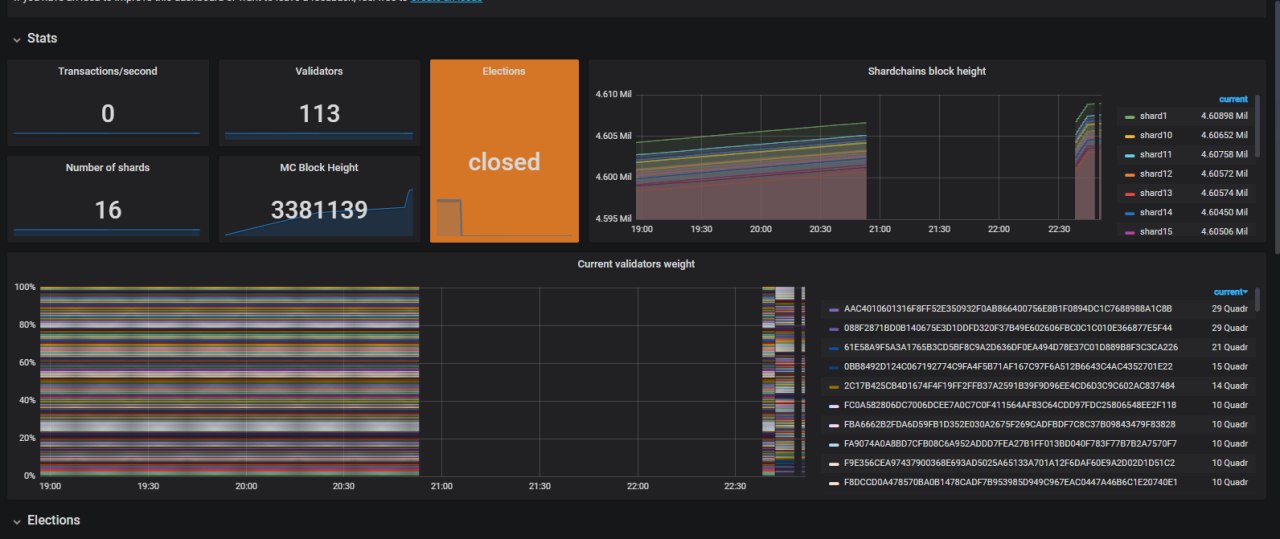Open Shardchains block height panel menu
Viewport: 1280px width, 539px height.
(x=927, y=71)
